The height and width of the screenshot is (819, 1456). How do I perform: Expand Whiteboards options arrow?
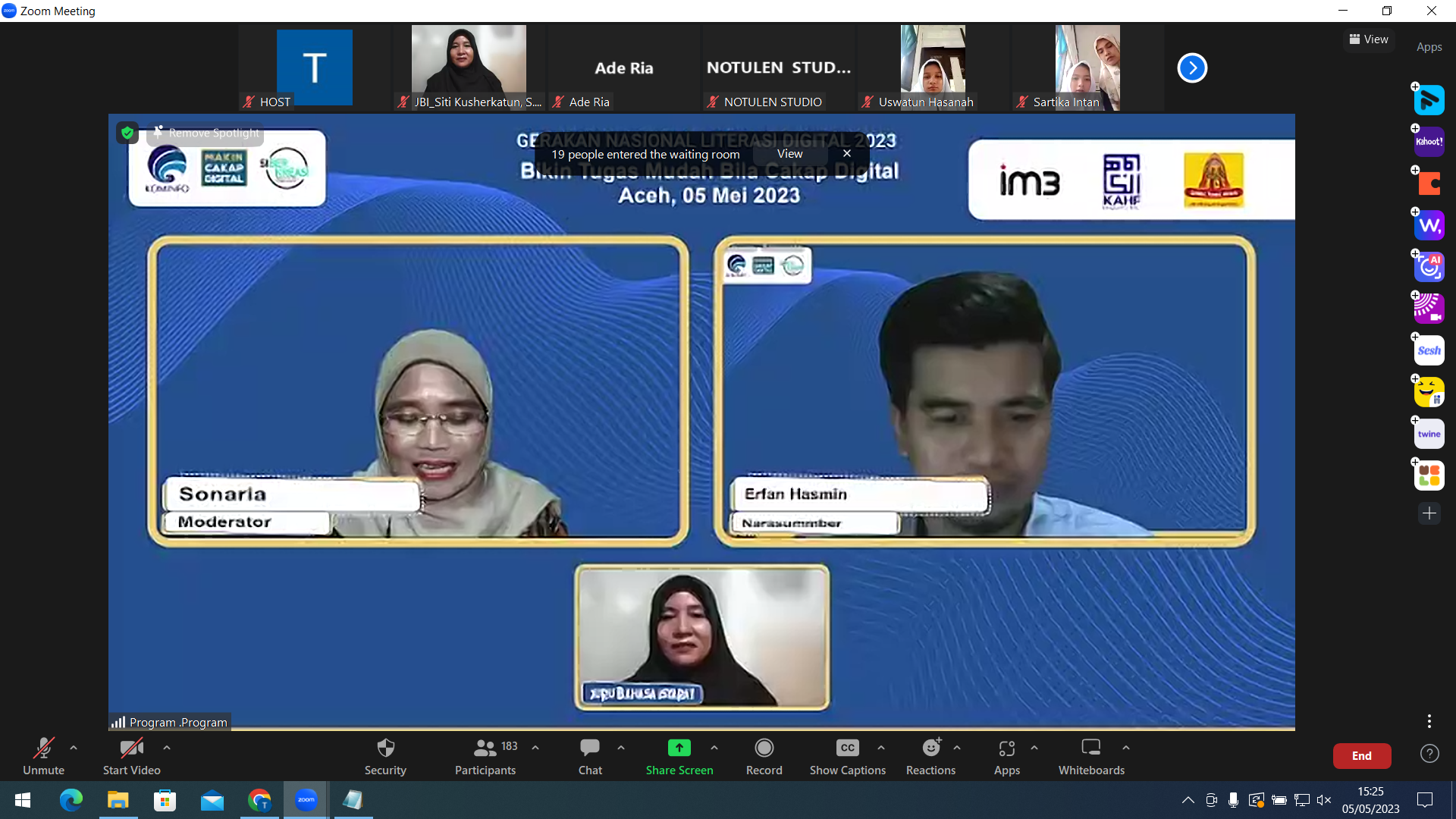tap(1126, 748)
